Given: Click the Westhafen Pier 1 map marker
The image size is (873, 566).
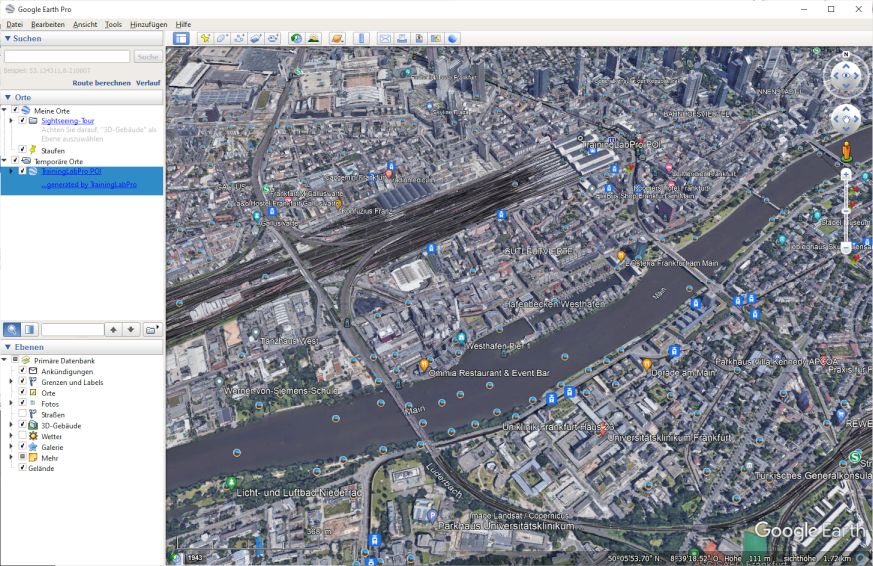Looking at the screenshot, I should 461,338.
